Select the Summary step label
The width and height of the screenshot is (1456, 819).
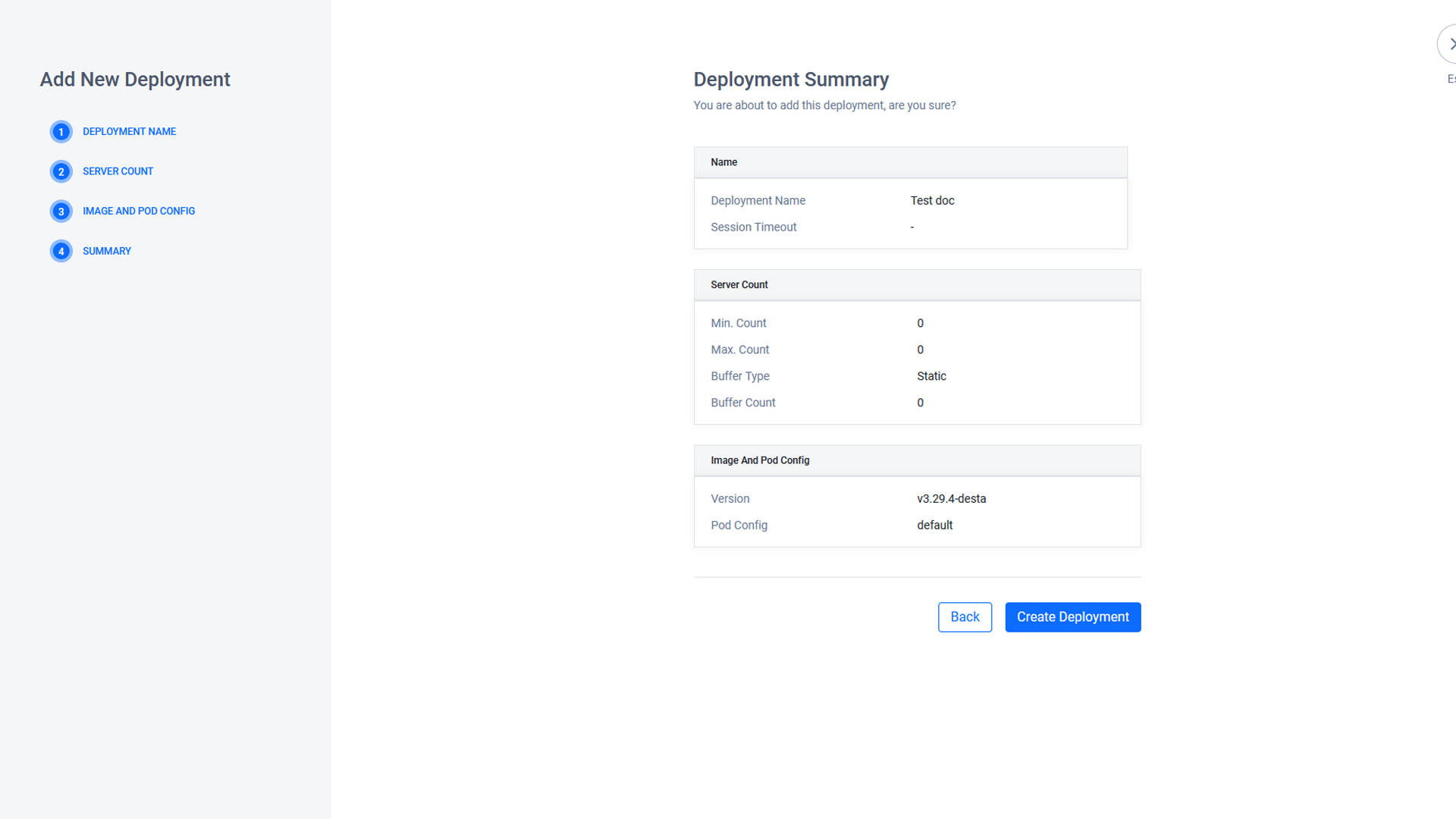[107, 251]
